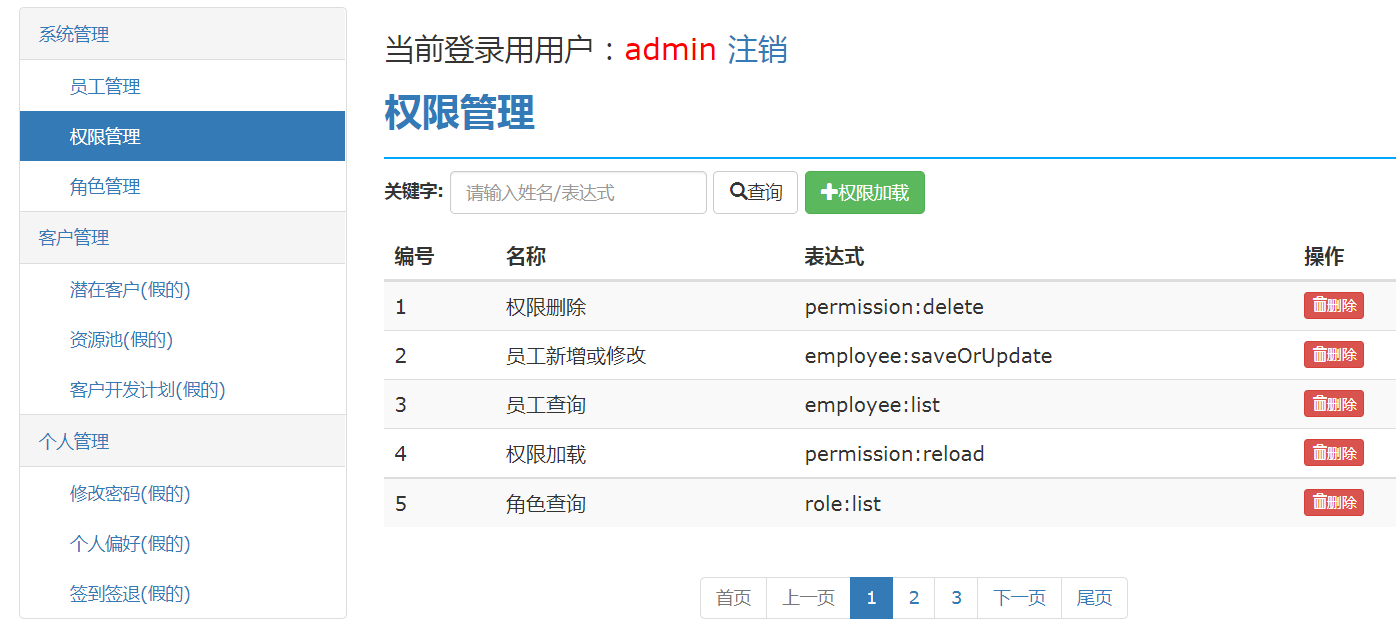Viewport: 1396px width, 643px height.
Task: Select page 1 in the pagination
Action: [x=871, y=598]
